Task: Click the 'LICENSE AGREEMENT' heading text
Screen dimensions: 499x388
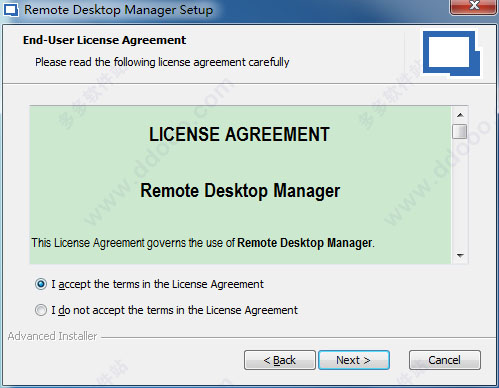Action: pos(239,135)
